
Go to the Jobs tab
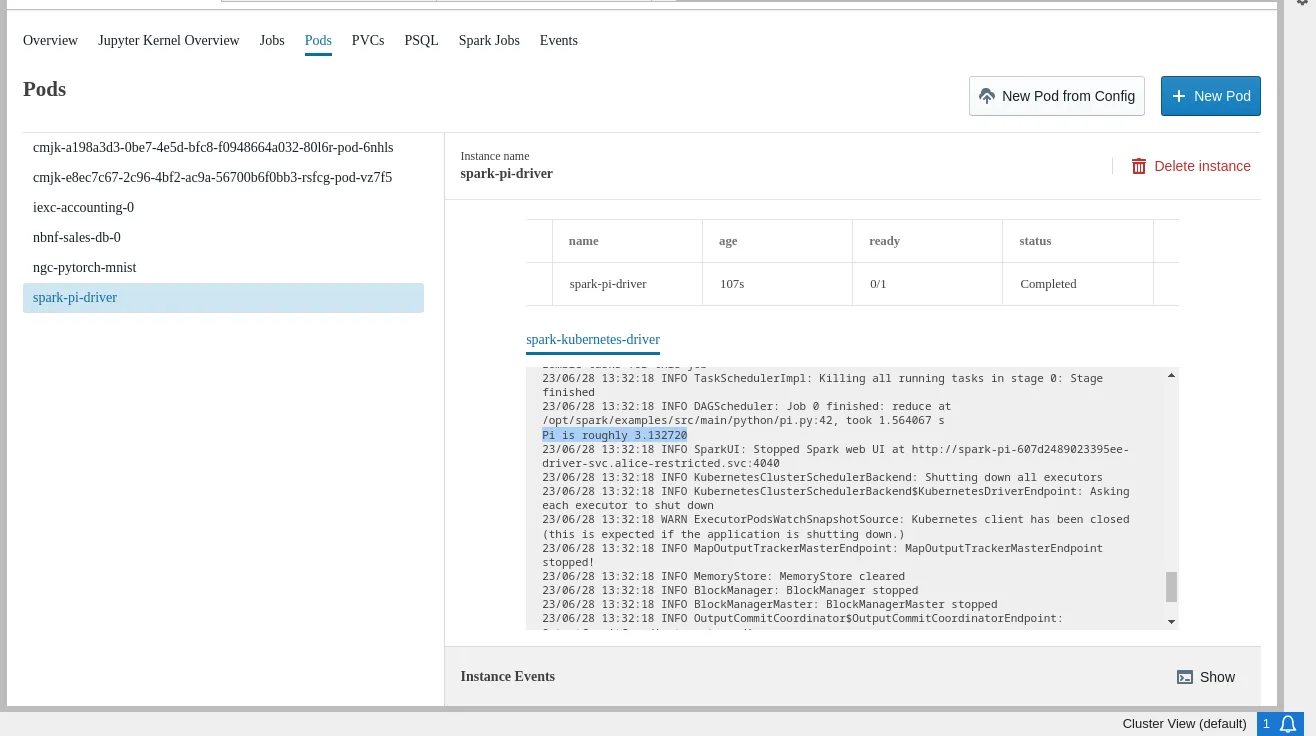272,41
